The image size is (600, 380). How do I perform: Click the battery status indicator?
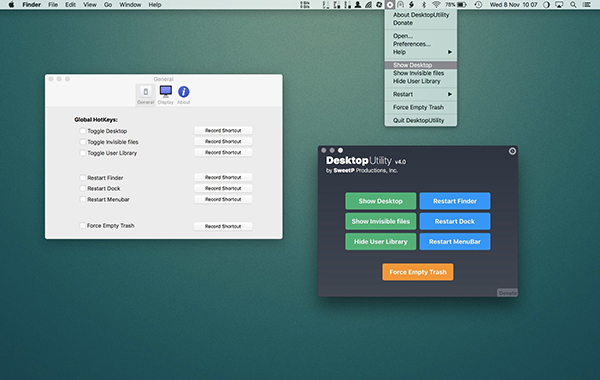click(x=456, y=5)
